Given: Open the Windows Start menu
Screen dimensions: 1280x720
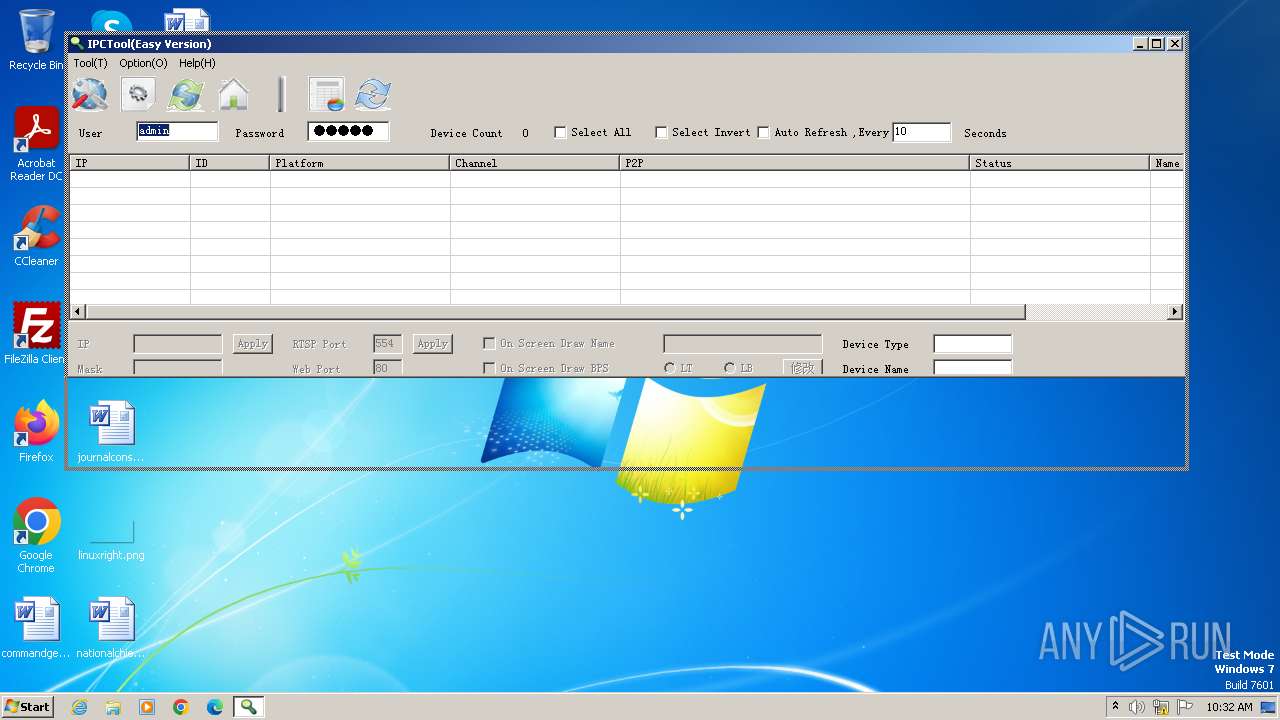Looking at the screenshot, I should click(27, 707).
